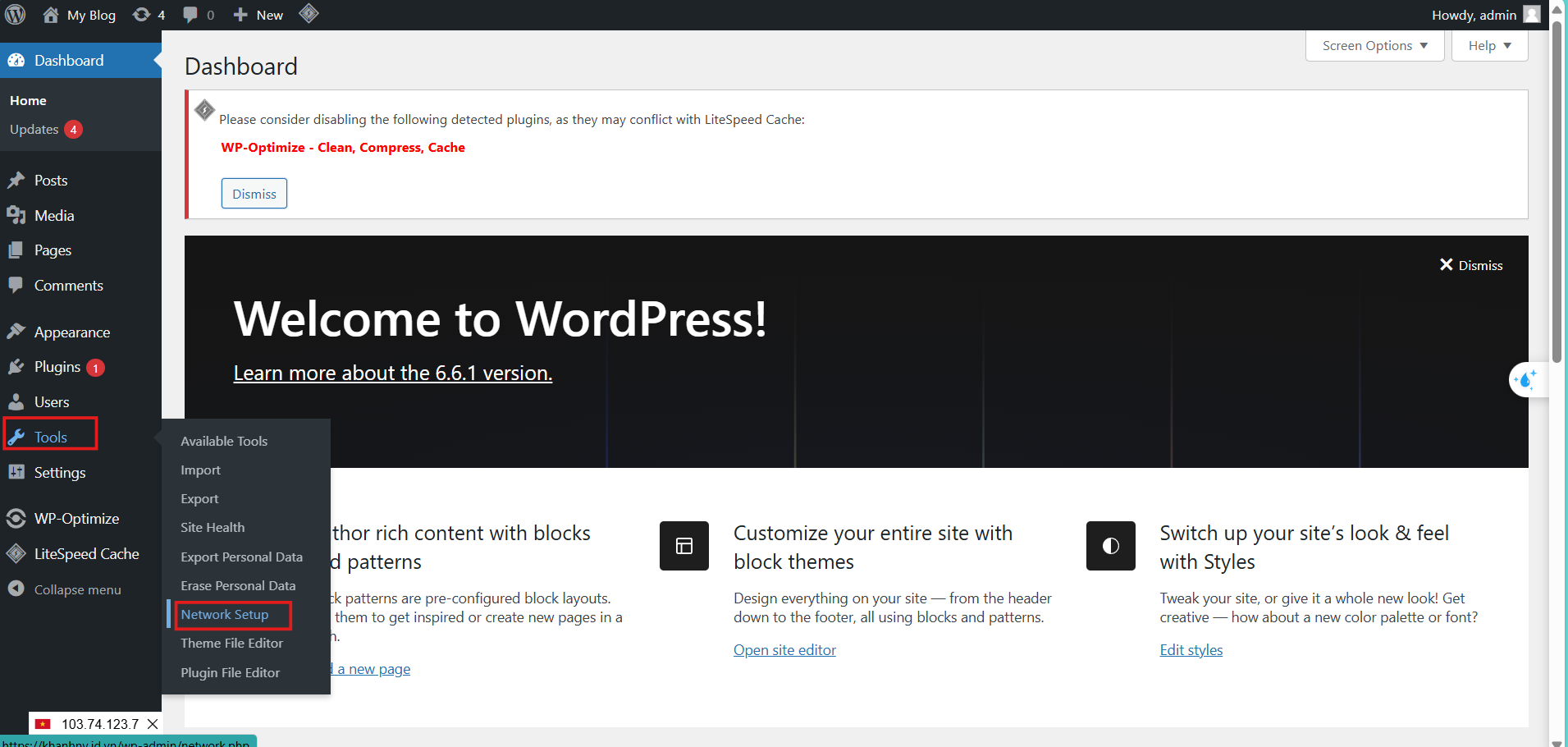Click the Dashboard gauge icon in sidebar
The width and height of the screenshot is (1568, 747).
pos(16,61)
